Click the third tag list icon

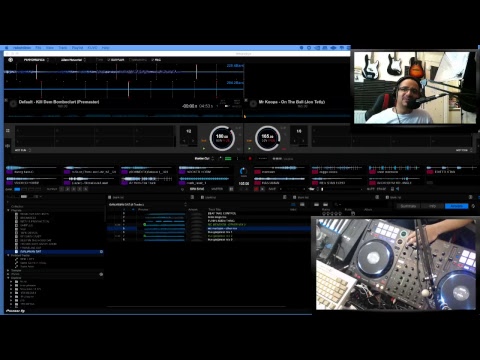coord(295,197)
